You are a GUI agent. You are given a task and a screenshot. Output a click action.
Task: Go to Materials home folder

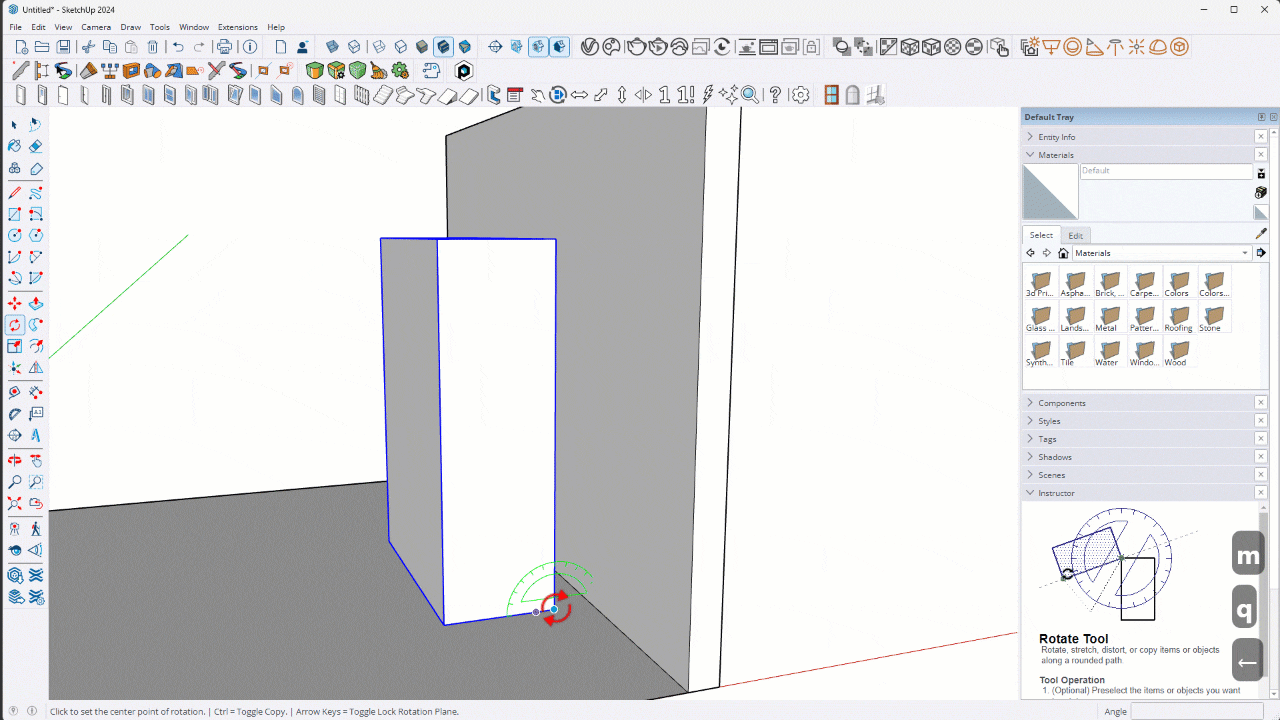(1063, 253)
